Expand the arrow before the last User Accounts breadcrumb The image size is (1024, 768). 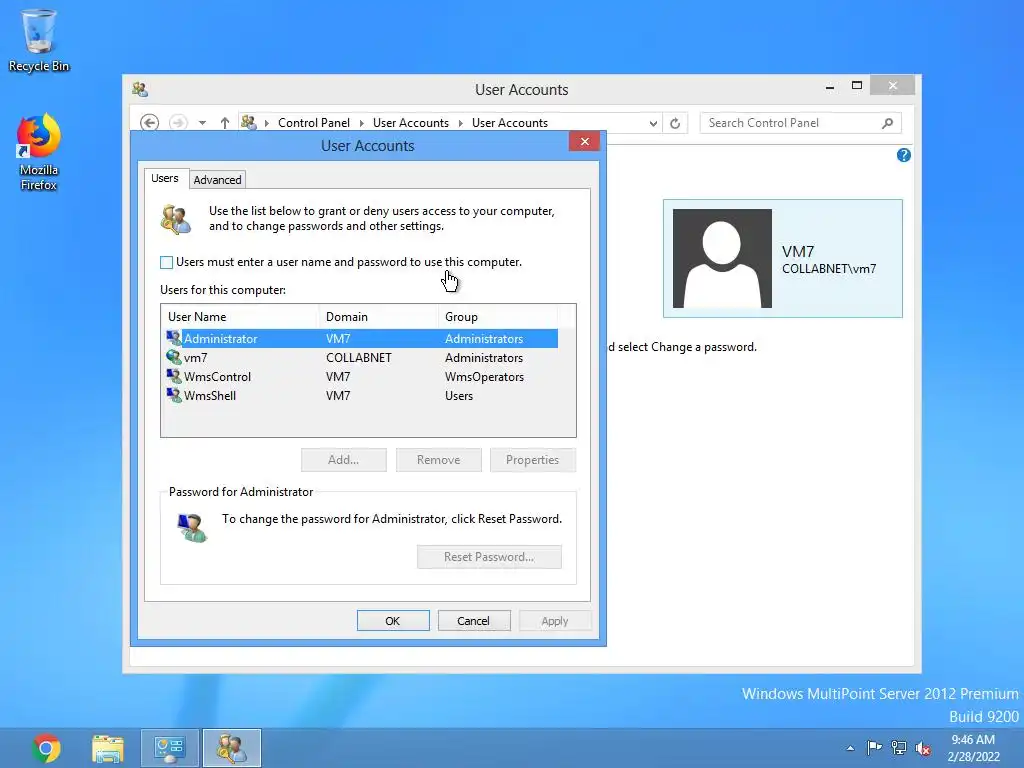460,123
